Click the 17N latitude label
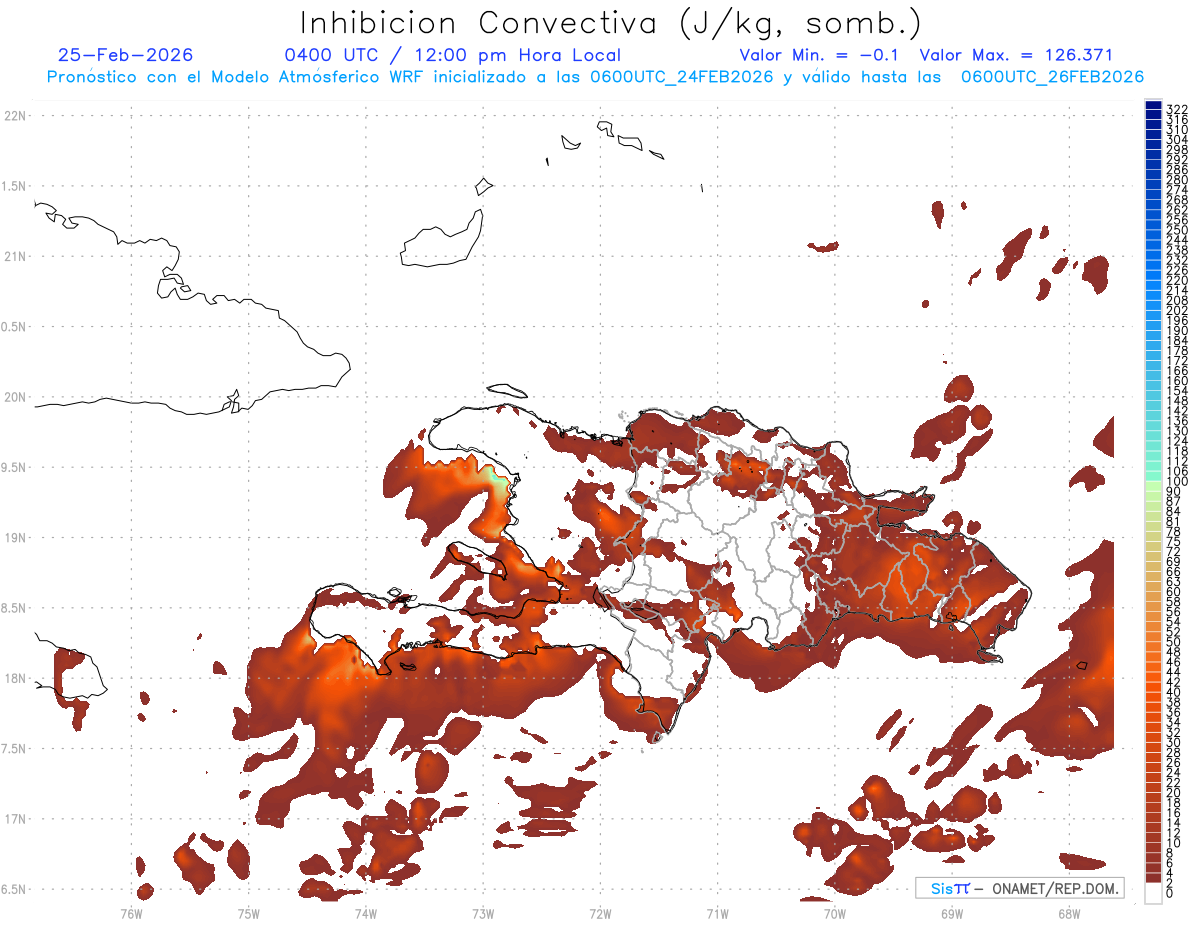 click(x=15, y=819)
